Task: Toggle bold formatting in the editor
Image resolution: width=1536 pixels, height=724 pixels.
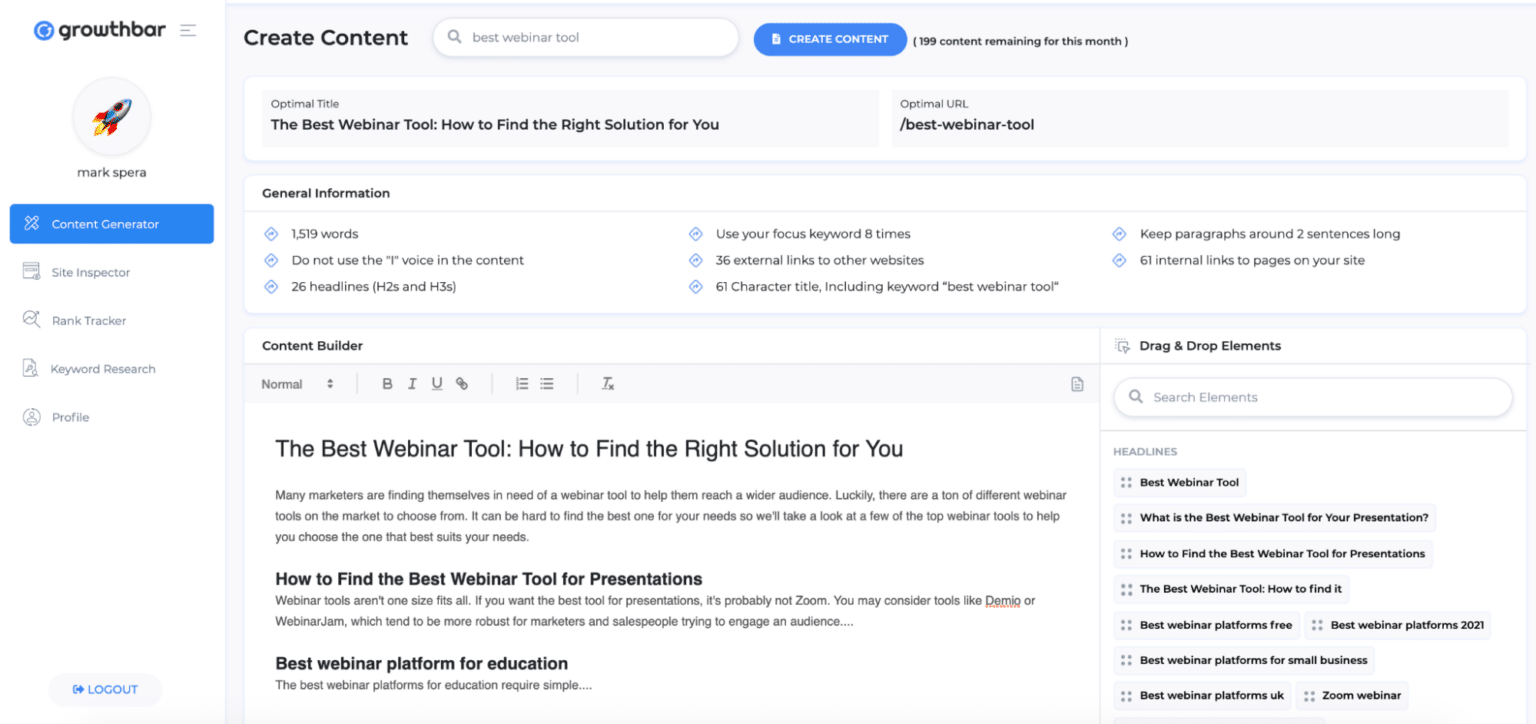Action: point(387,383)
